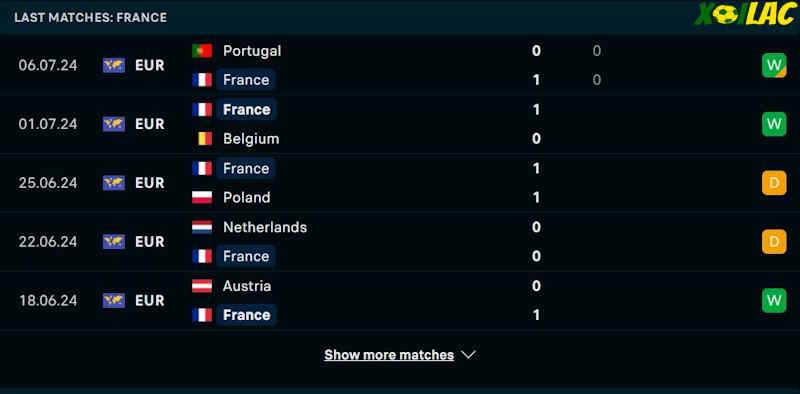This screenshot has width=800, height=394.
Task: Click D result badge for Netherlands match
Action: tap(774, 241)
